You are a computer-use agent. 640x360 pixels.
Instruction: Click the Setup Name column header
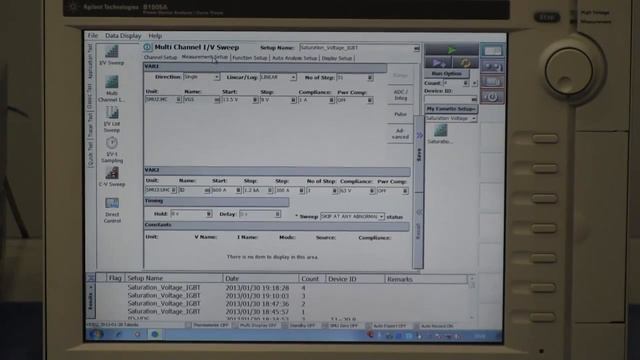click(173, 278)
